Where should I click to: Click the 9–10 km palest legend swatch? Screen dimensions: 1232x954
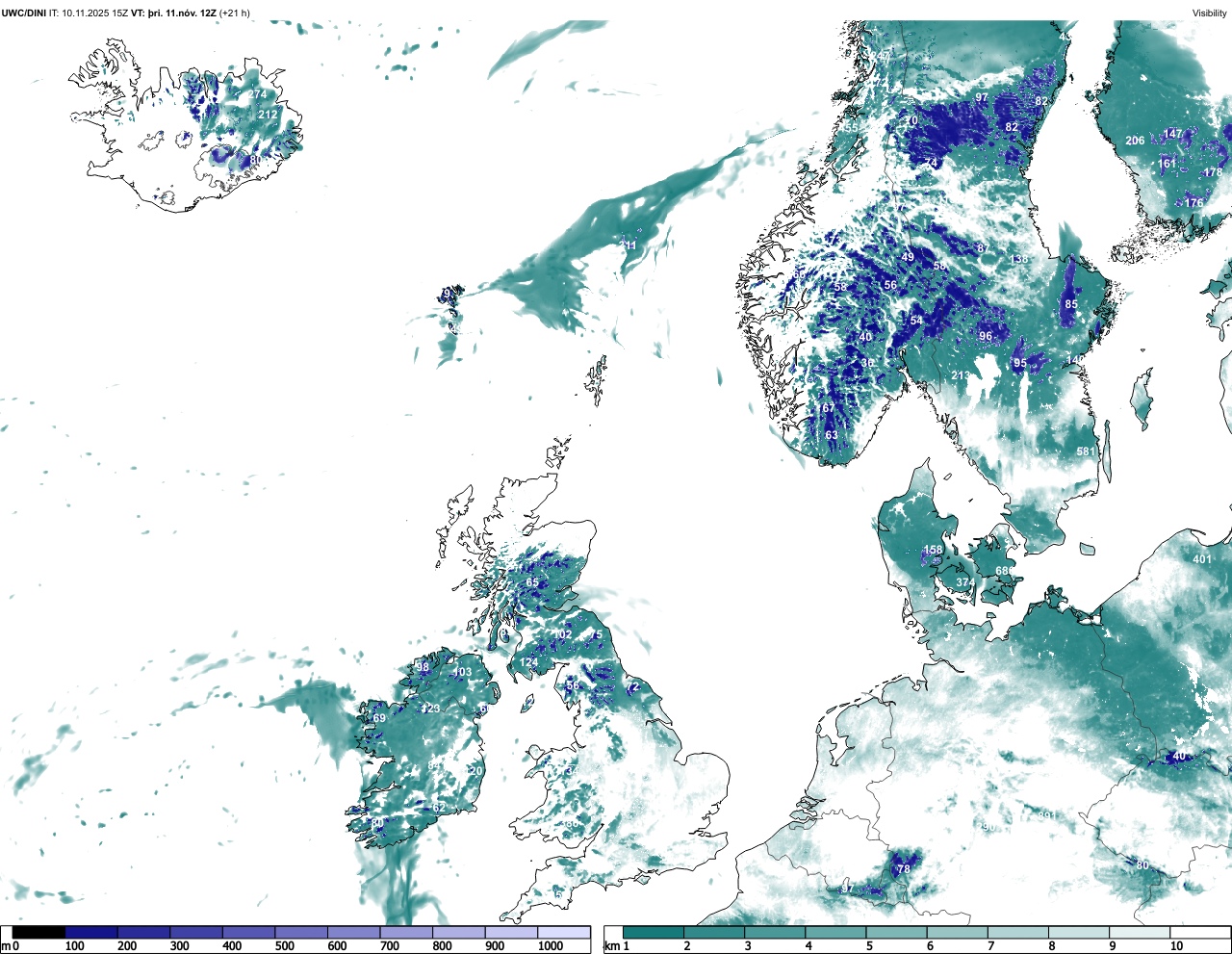1141,932
